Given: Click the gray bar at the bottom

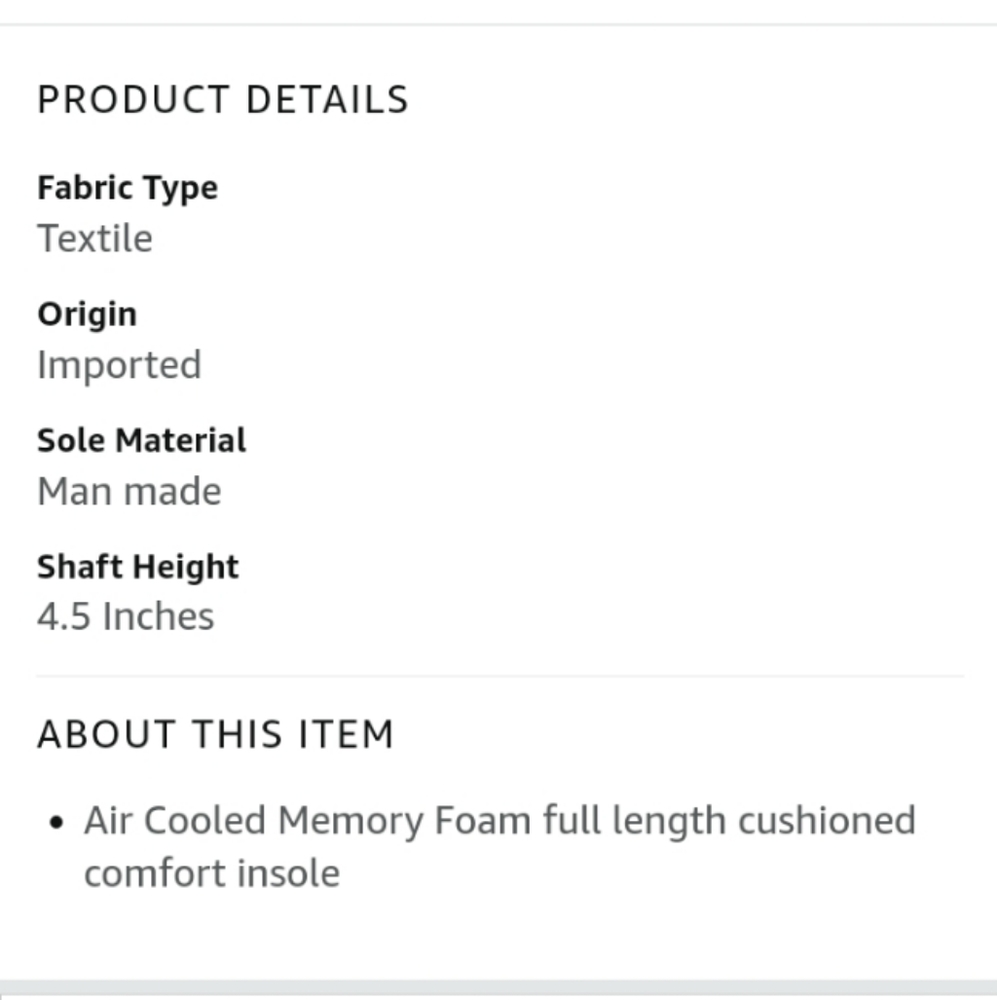Looking at the screenshot, I should click(x=498, y=989).
